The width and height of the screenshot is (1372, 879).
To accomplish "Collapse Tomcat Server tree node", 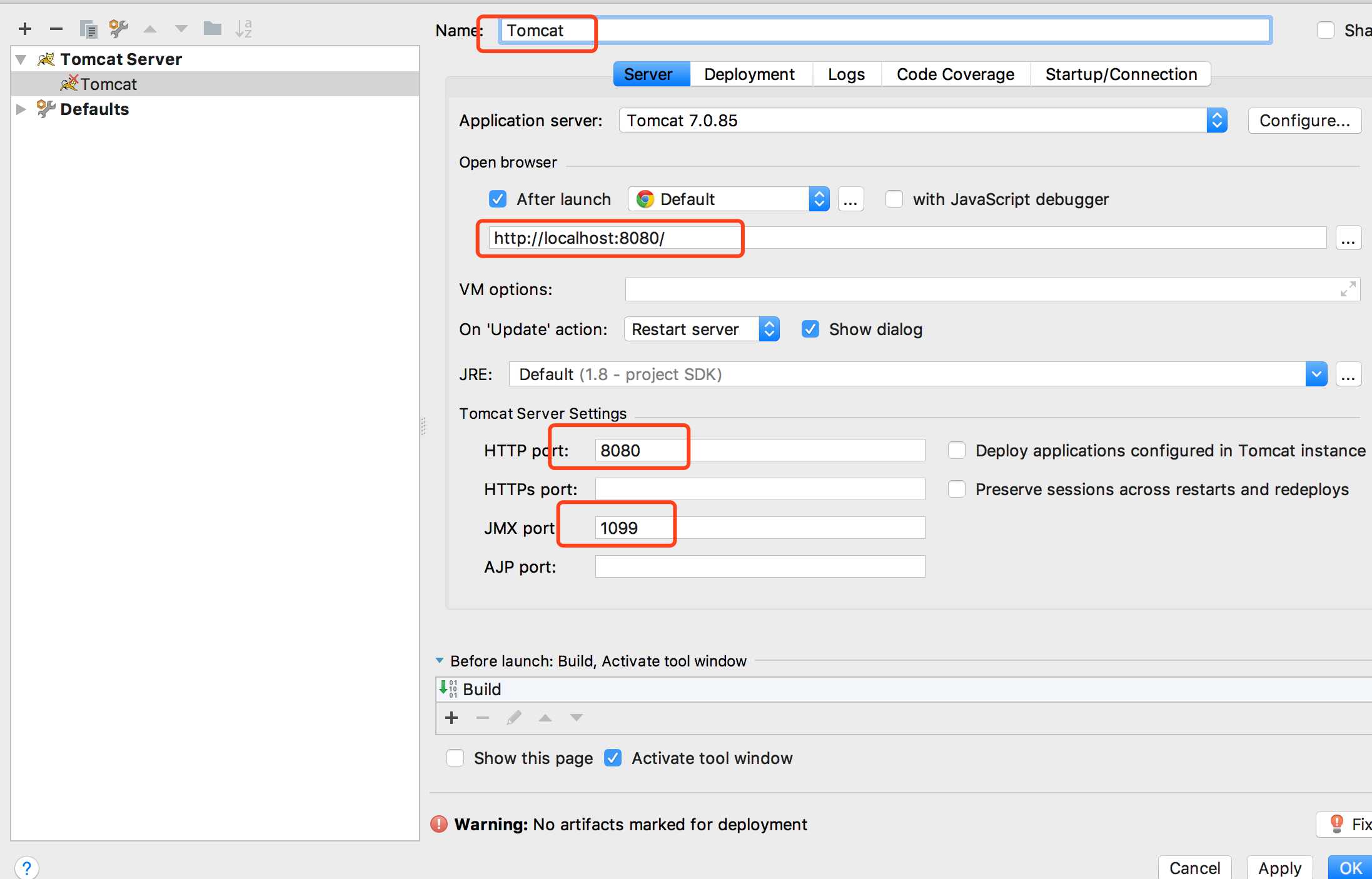I will point(21,59).
